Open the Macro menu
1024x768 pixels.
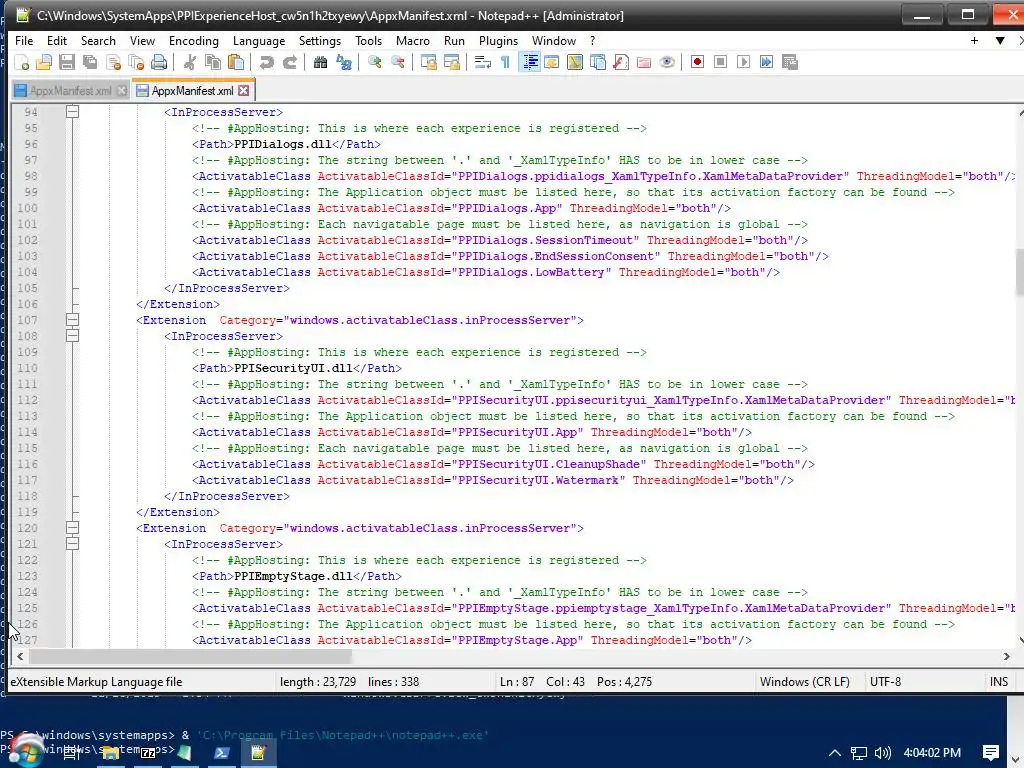click(413, 40)
